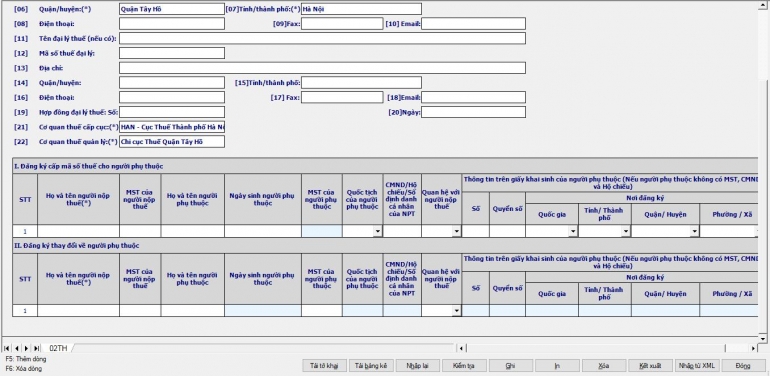
Task: Click horizontal scrollbar right arrow
Action: 753,348
